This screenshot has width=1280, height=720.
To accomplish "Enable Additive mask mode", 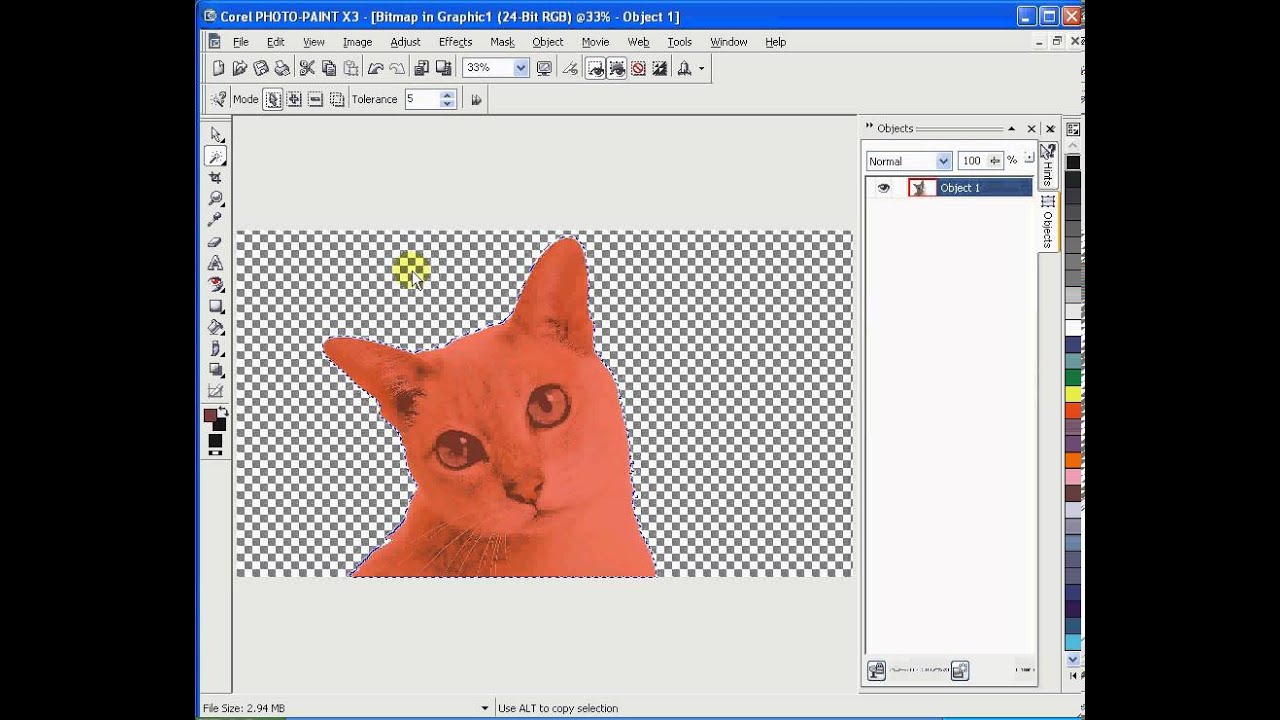I will [x=294, y=99].
